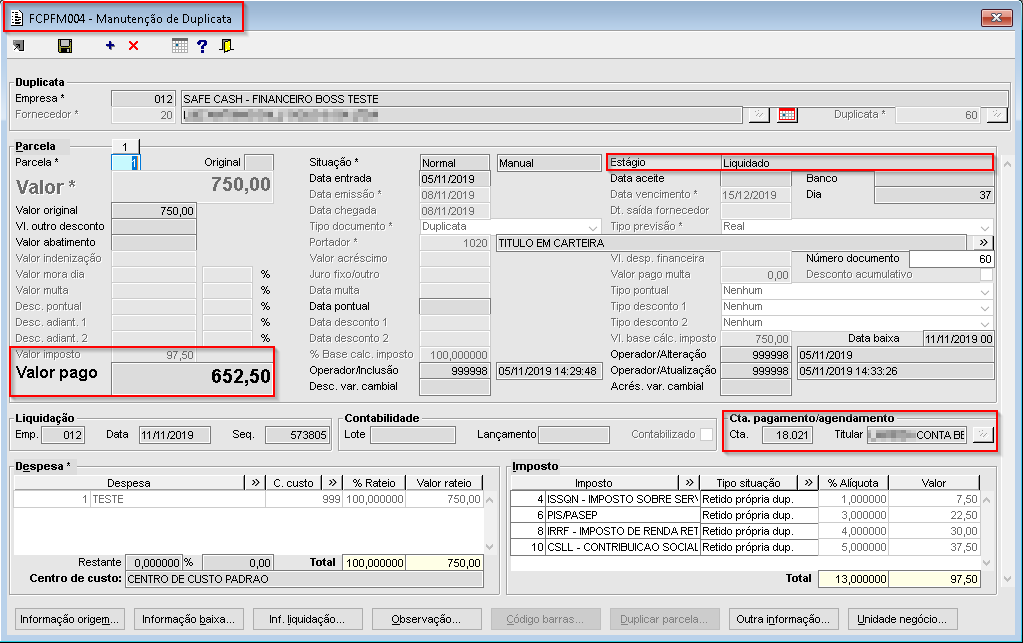
Task: Expand the C. custo column » header button
Action: point(333,483)
